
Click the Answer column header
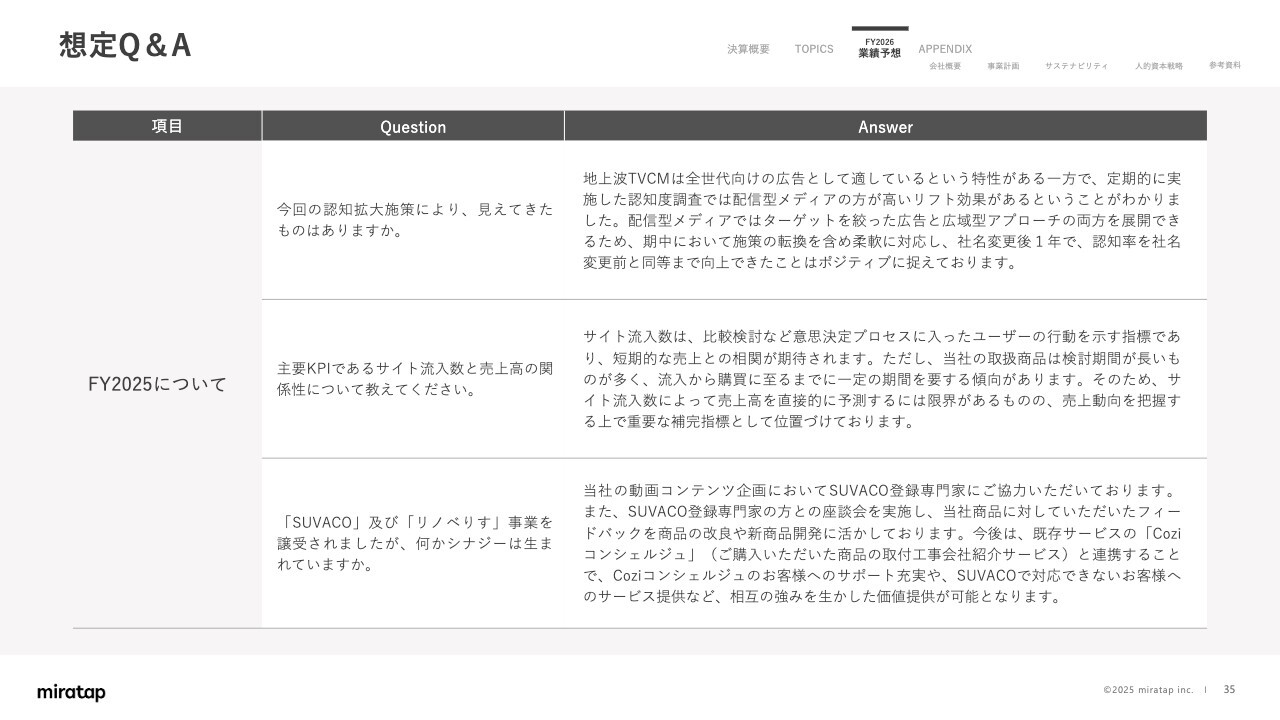point(885,127)
